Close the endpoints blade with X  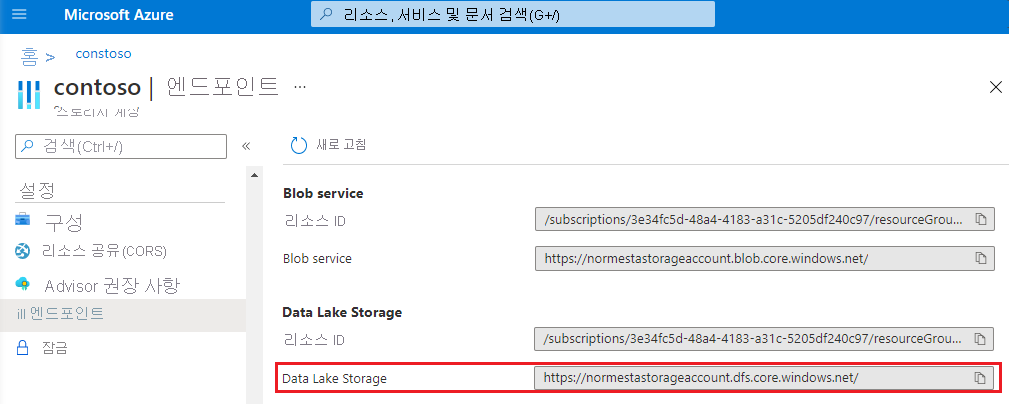coord(995,87)
